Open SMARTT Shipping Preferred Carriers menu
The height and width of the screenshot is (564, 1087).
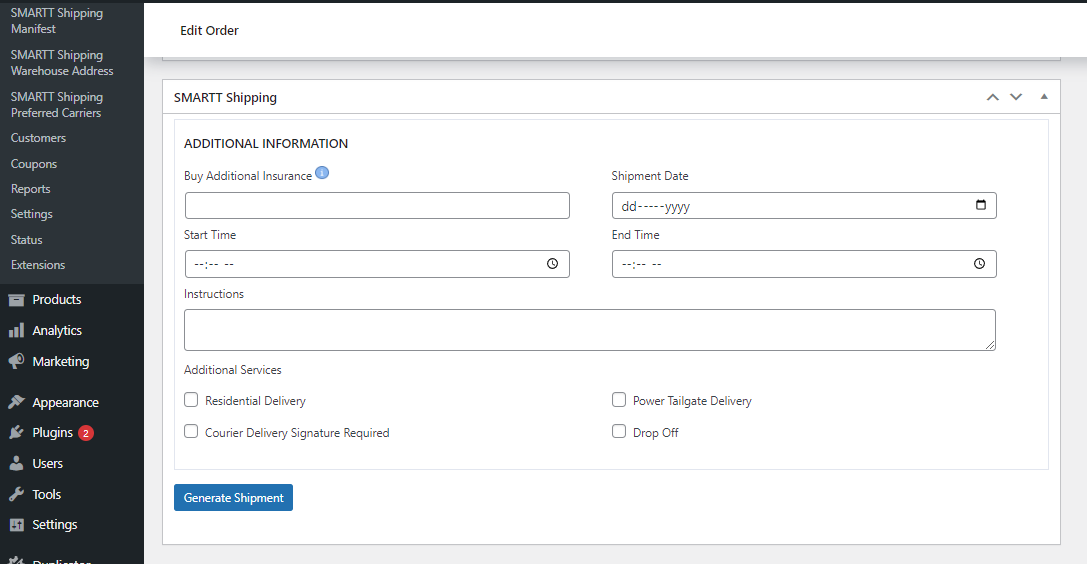pos(56,105)
